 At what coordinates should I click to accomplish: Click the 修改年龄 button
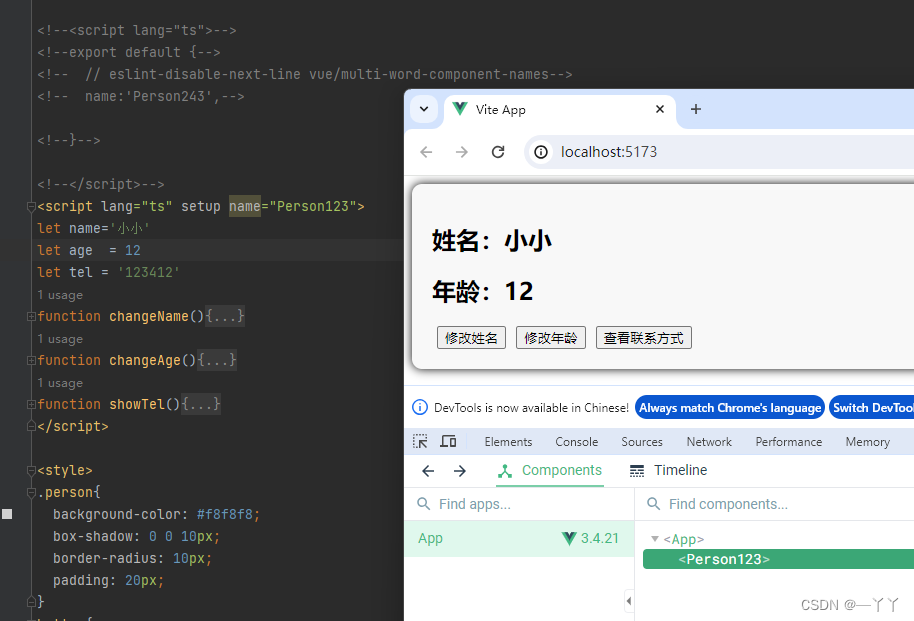tap(550, 338)
